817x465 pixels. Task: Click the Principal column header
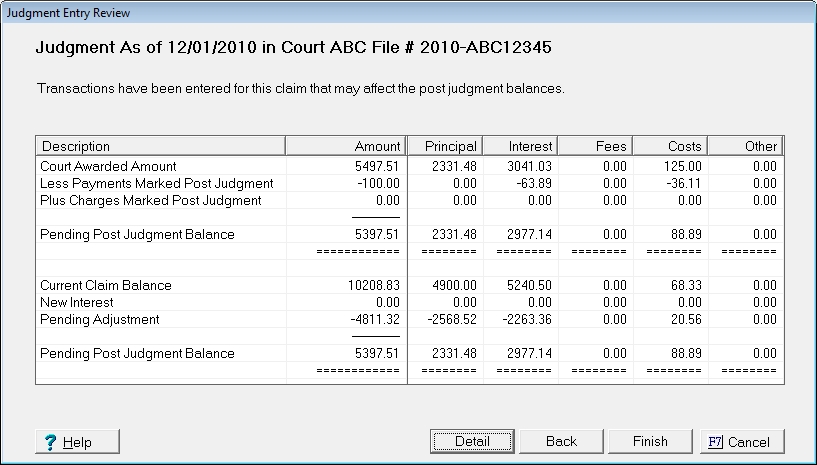446,146
